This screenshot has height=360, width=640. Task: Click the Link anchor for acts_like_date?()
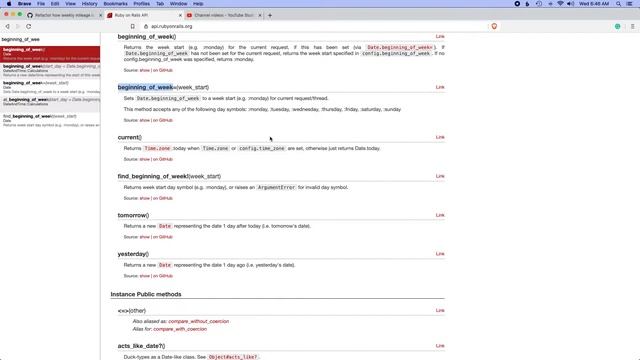pos(440,346)
